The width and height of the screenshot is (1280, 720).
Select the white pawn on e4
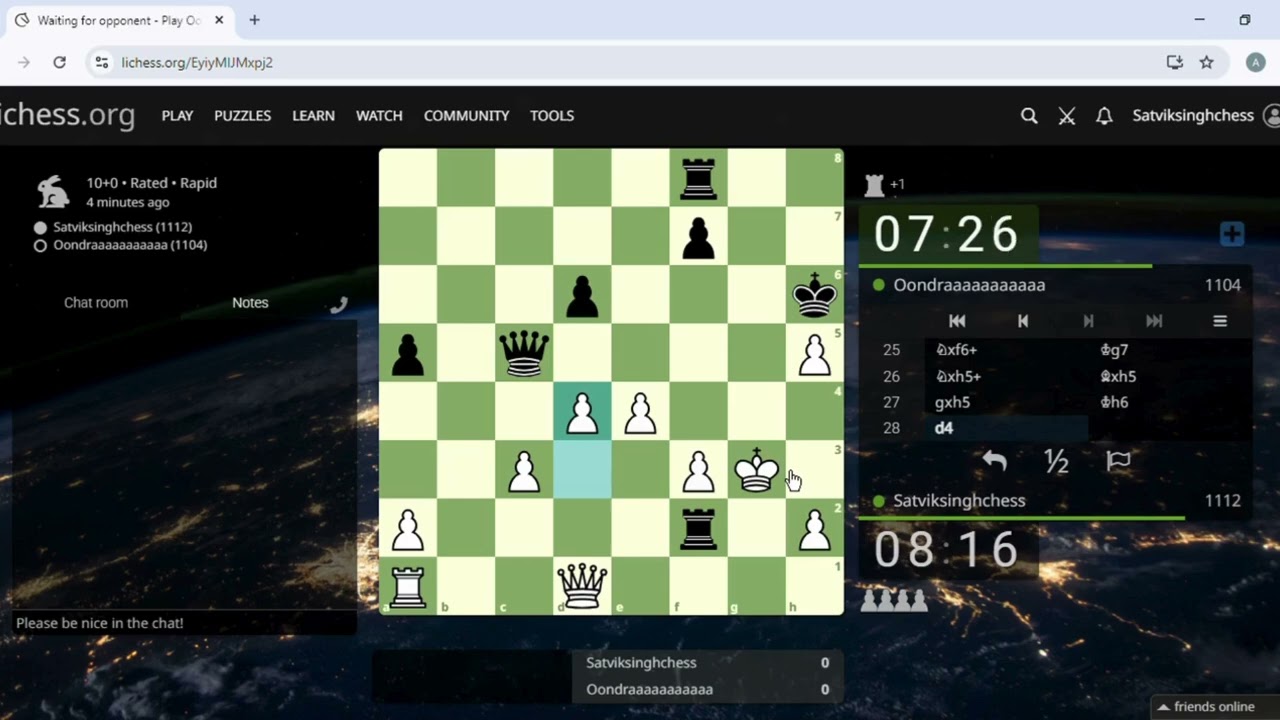click(x=640, y=412)
